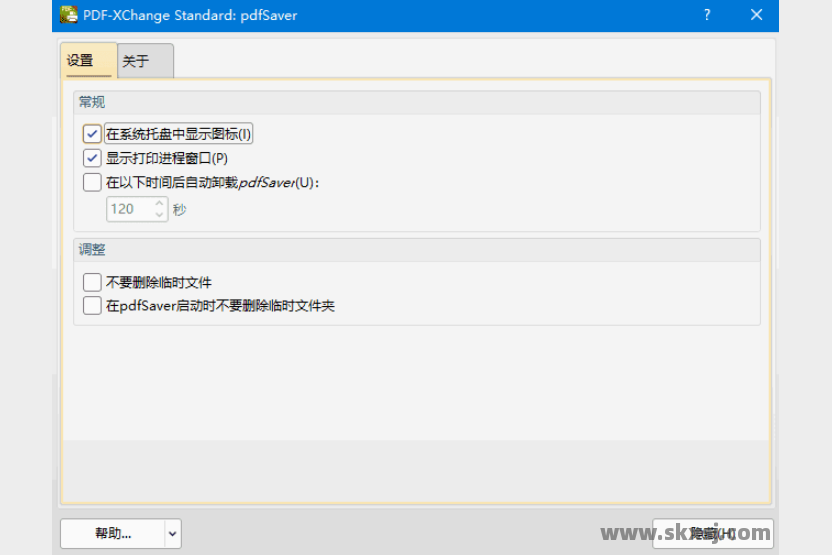832x555 pixels.
Task: Open the 关于 tab
Action: (145, 61)
